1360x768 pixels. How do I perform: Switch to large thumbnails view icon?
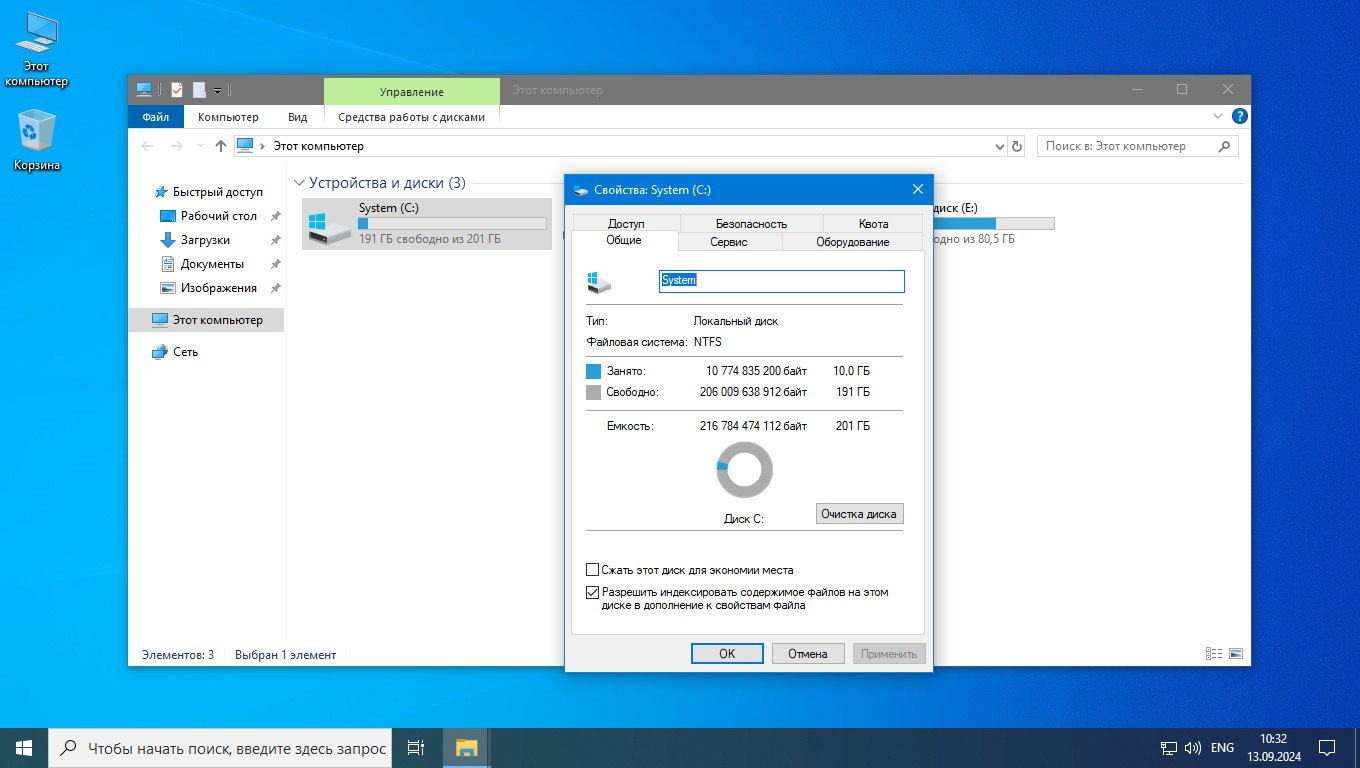coord(1236,654)
